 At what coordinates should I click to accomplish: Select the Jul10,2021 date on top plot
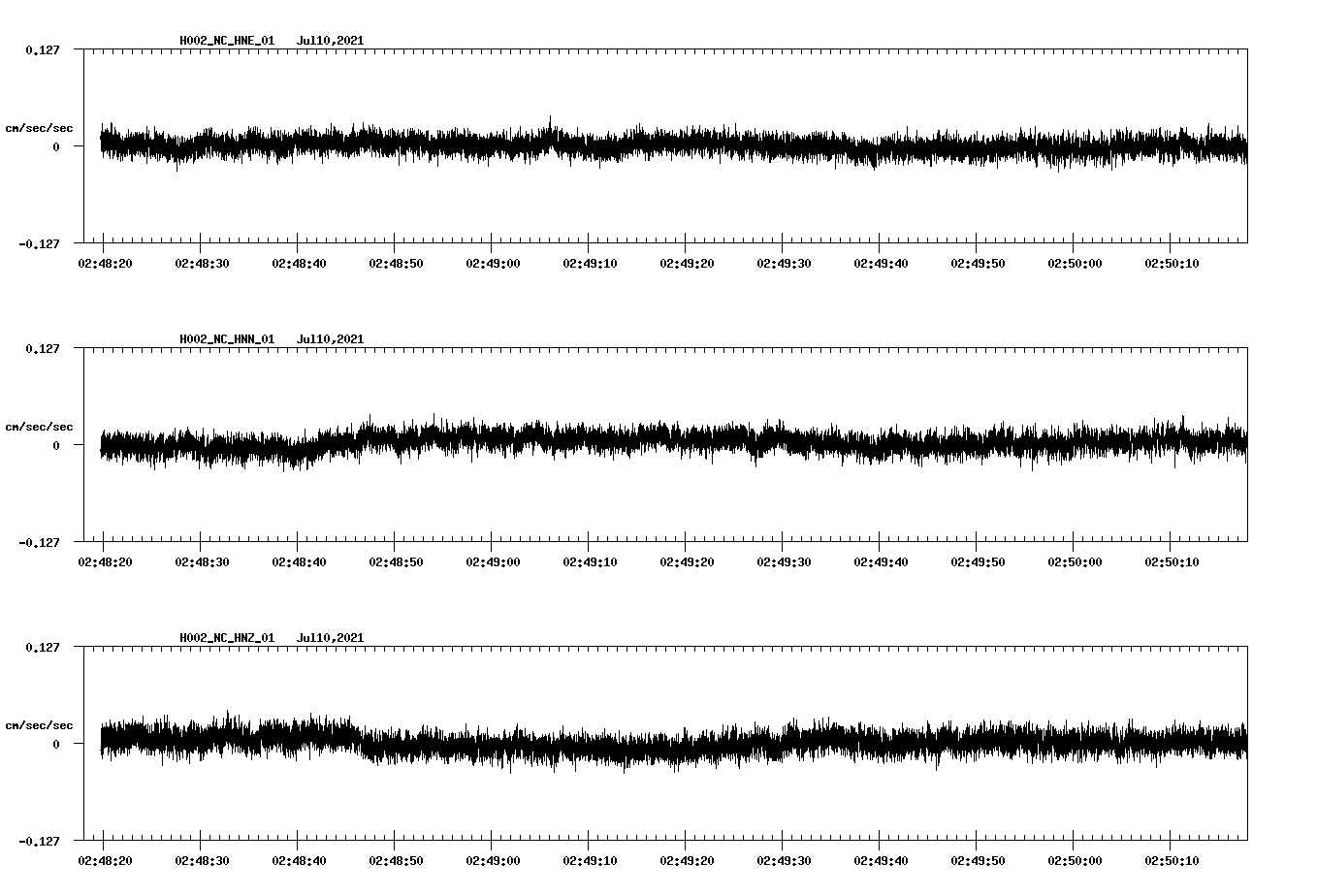[x=330, y=41]
